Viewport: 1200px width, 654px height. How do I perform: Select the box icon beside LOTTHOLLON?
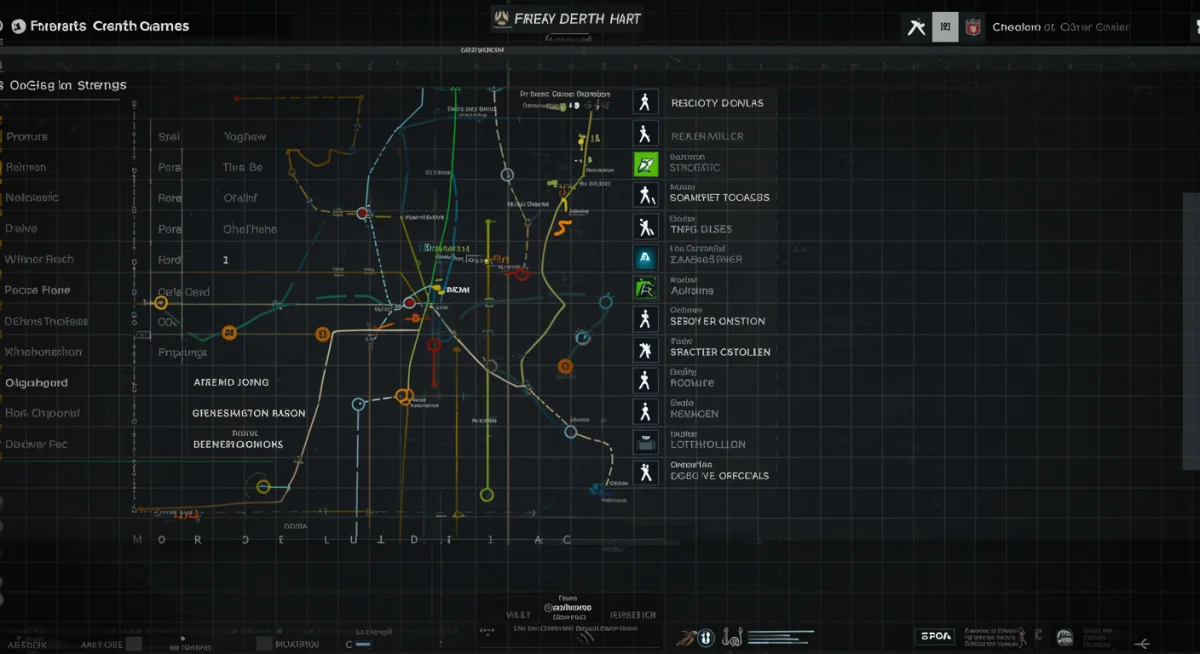click(646, 441)
